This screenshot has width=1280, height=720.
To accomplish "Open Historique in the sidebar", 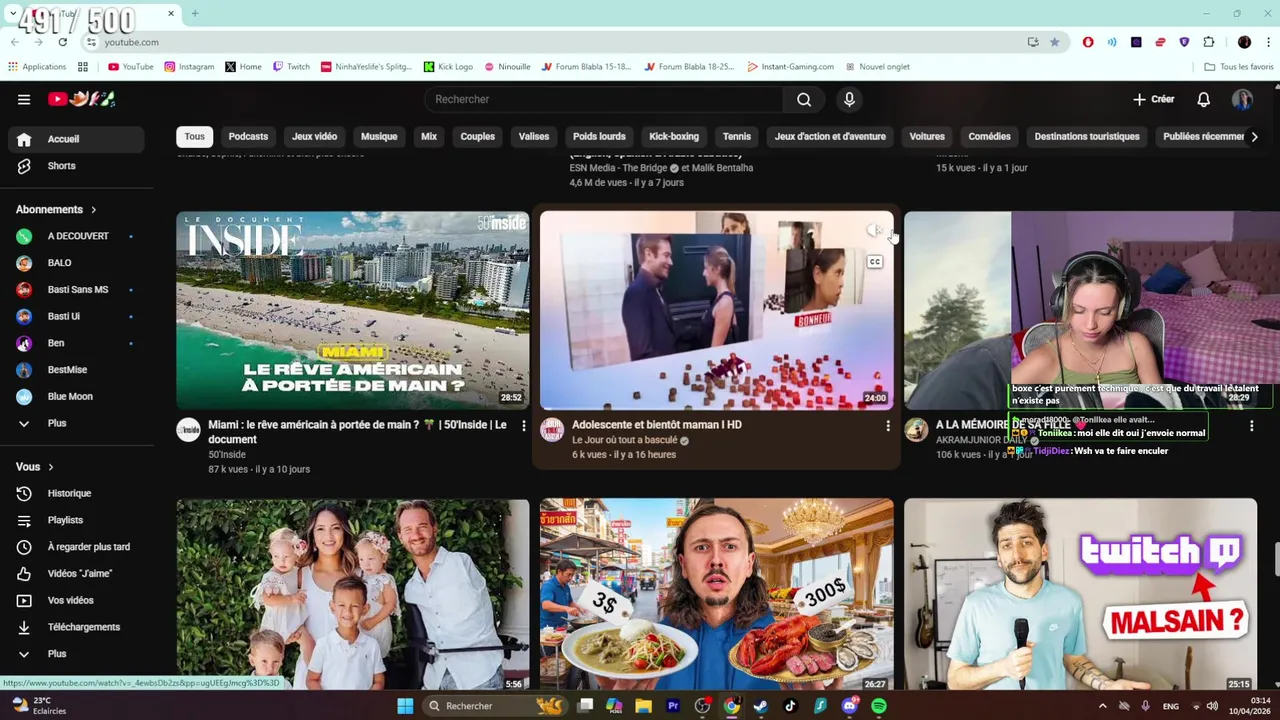I will pyautogui.click(x=76, y=493).
